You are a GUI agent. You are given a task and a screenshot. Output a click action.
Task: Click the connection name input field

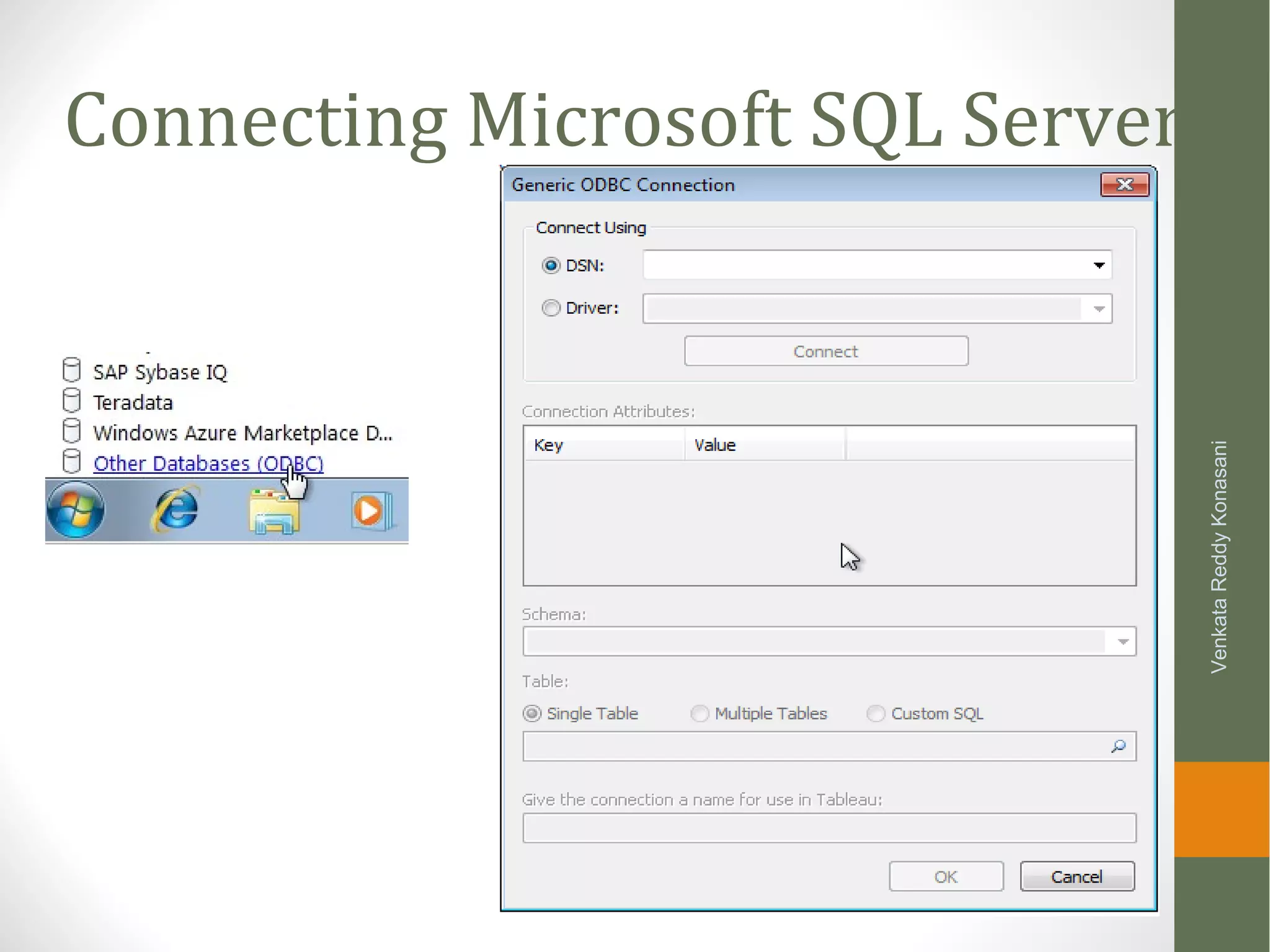(829, 828)
